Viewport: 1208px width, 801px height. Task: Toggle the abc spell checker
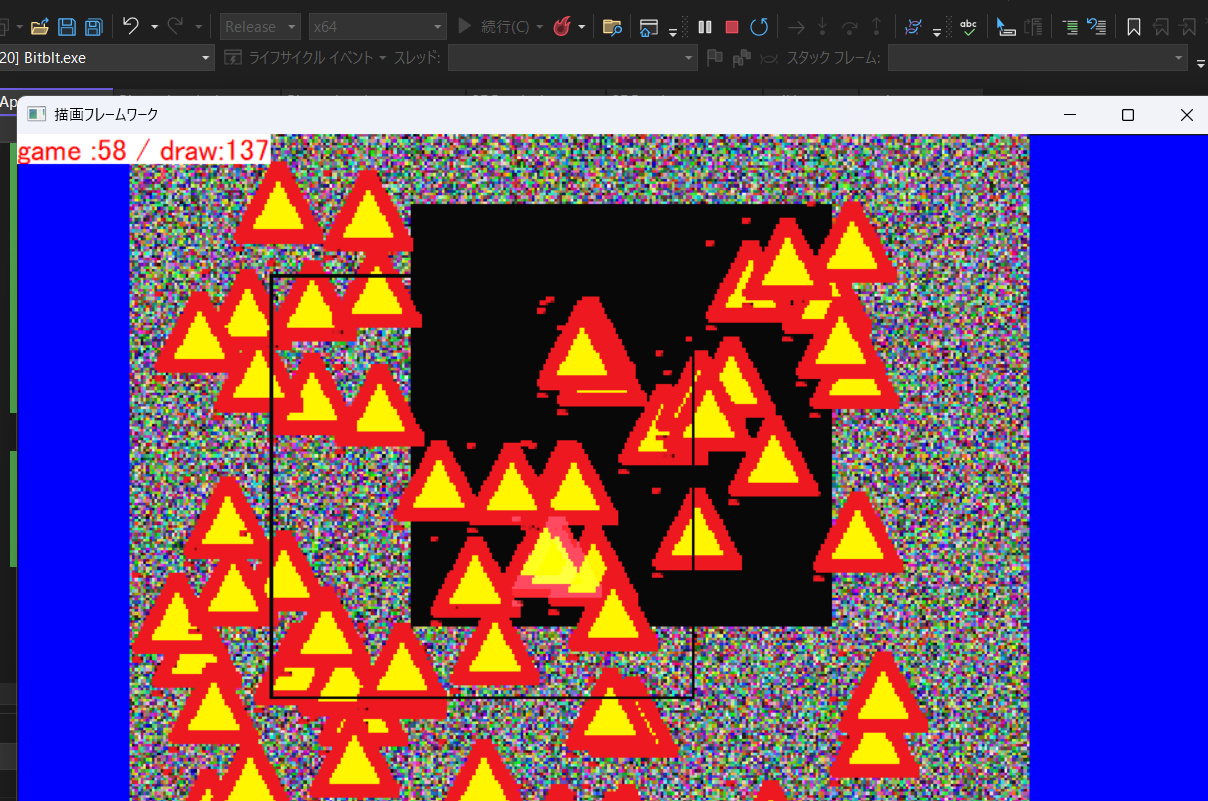(x=968, y=27)
